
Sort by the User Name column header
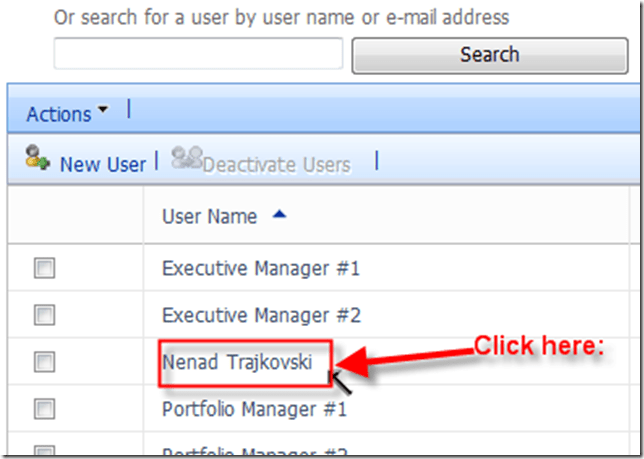[x=209, y=216]
